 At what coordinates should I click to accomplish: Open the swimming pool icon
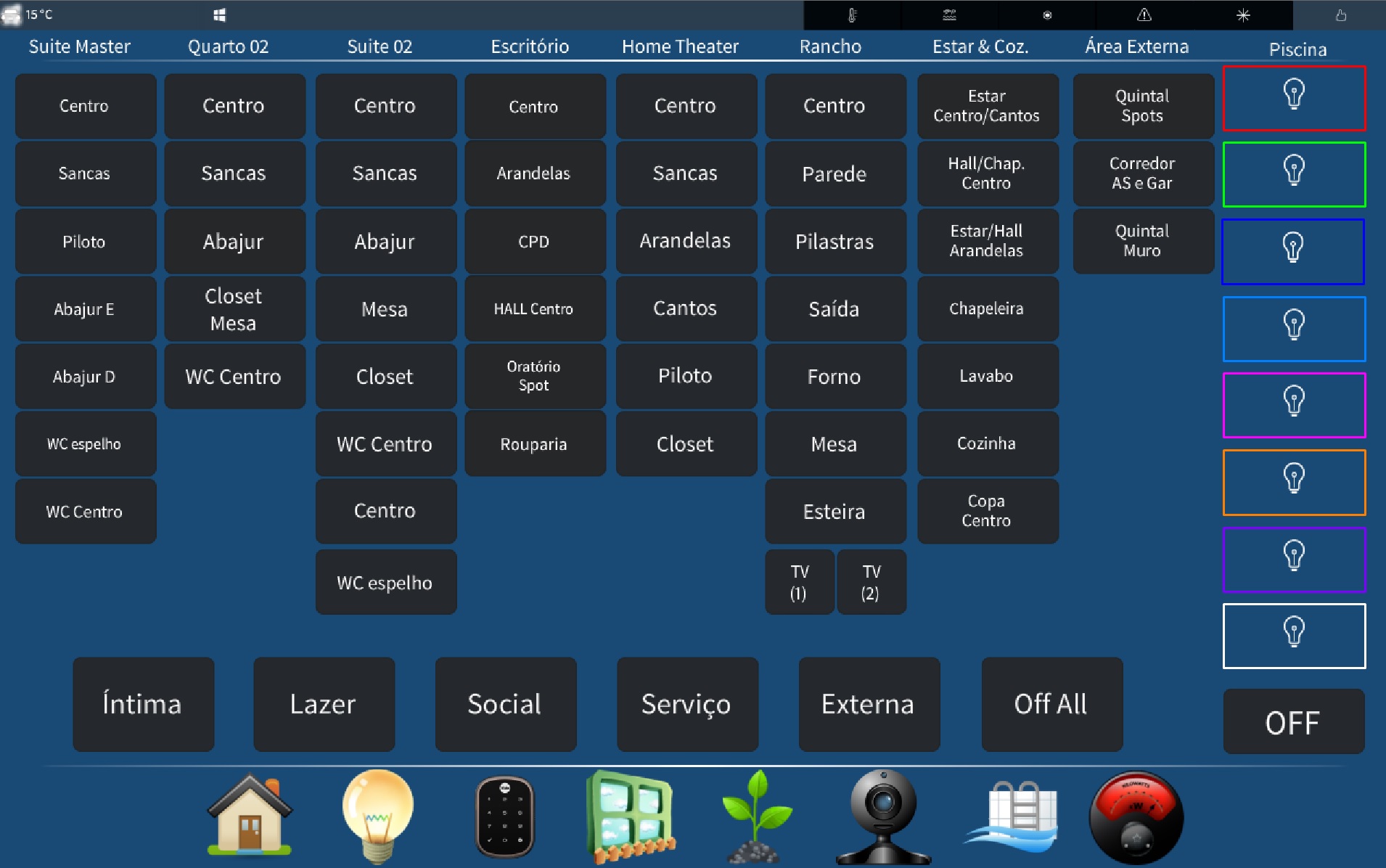point(1012,816)
